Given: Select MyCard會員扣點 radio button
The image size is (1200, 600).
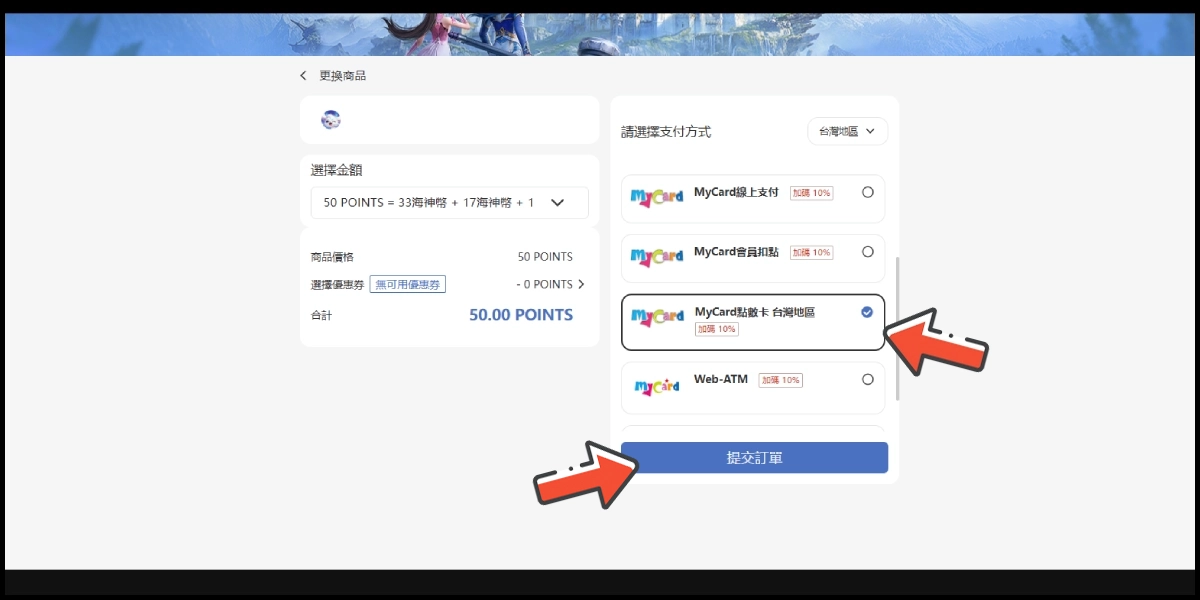Looking at the screenshot, I should point(867,252).
